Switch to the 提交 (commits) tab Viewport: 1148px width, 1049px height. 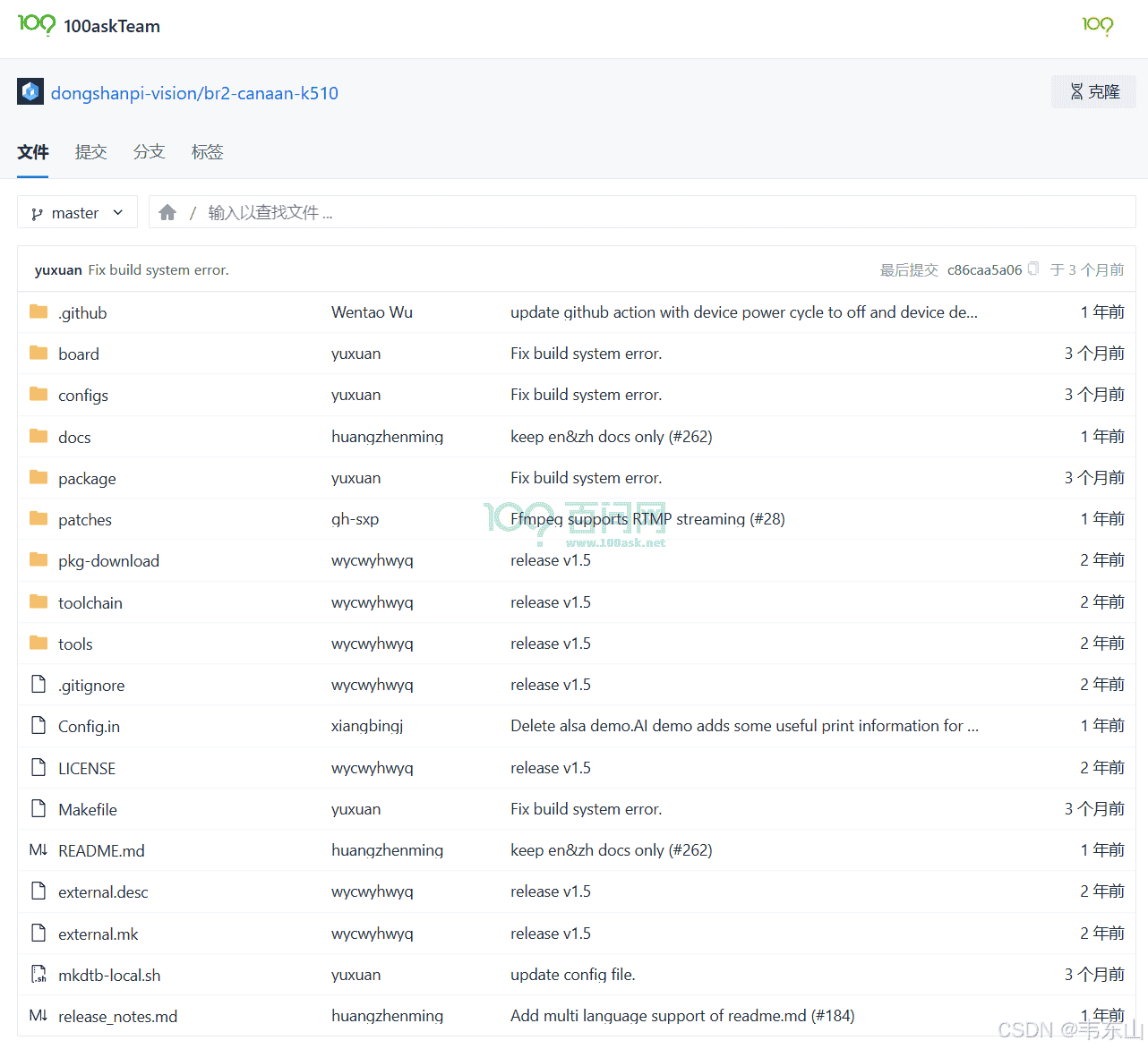[90, 152]
